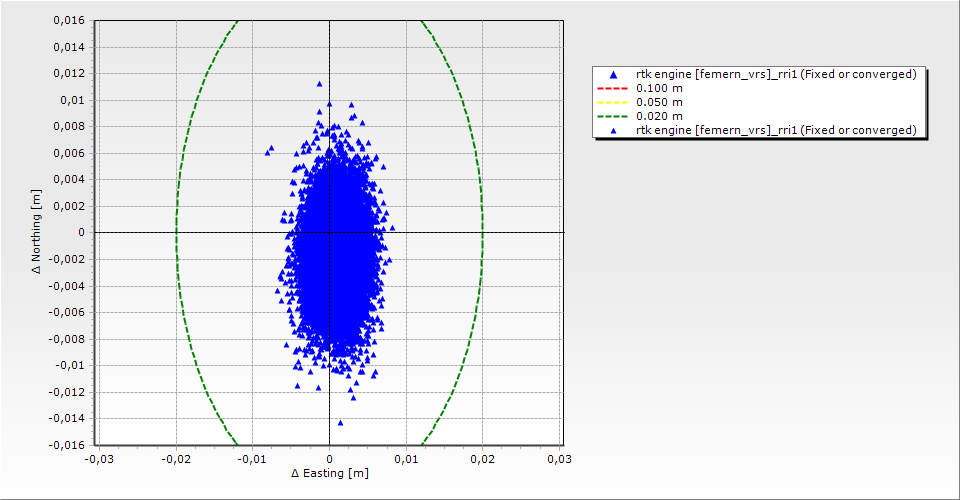Click the bottom rtk engine legend text
This screenshot has width=960, height=500.
776,130
